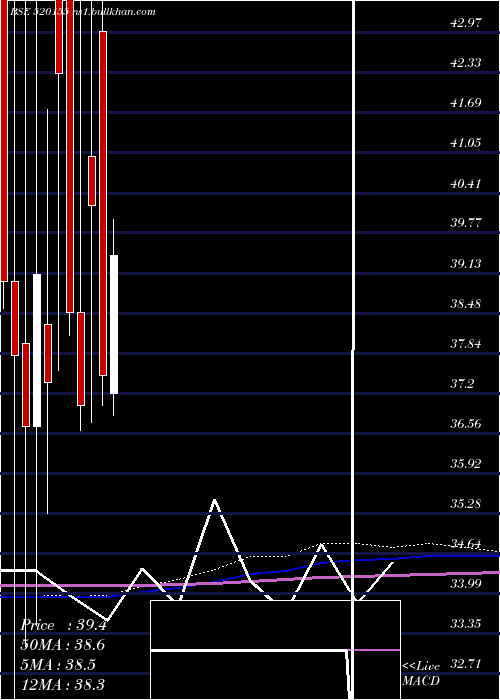The width and height of the screenshot is (500, 700).
Task: Click the 42.97 price axis label
Action: [x=467, y=23]
